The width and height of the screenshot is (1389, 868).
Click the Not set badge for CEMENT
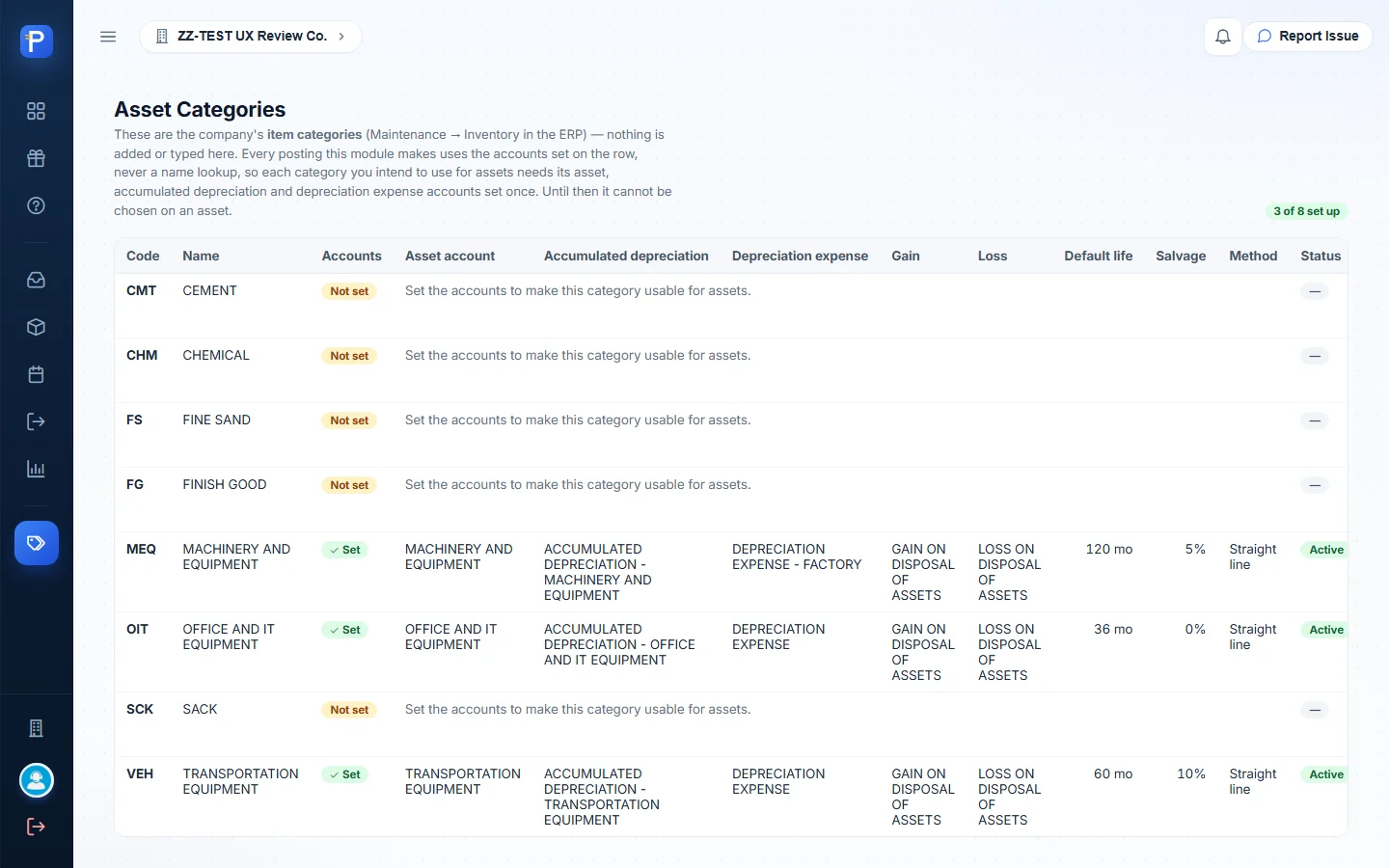coord(349,291)
